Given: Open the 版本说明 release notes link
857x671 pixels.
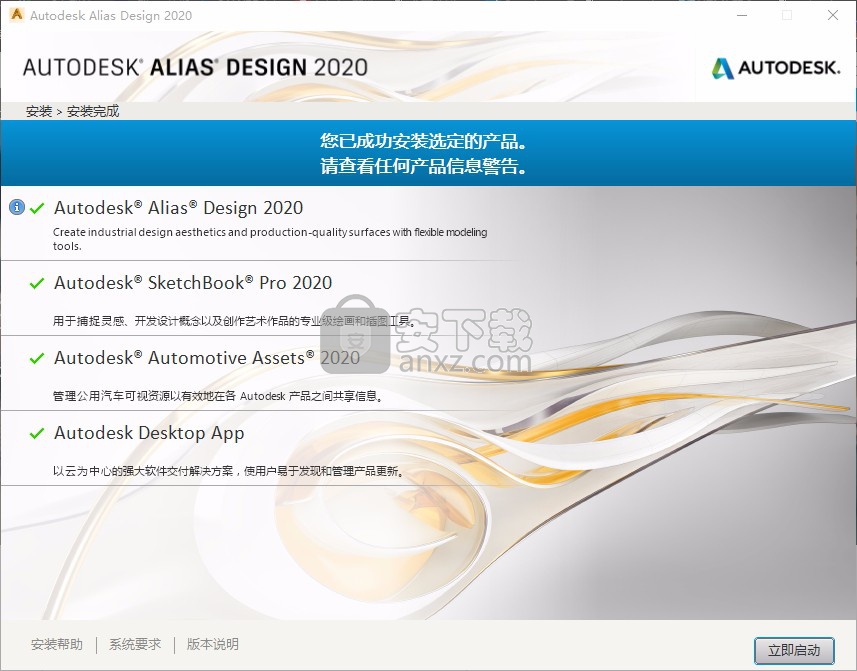Looking at the screenshot, I should coord(213,644).
